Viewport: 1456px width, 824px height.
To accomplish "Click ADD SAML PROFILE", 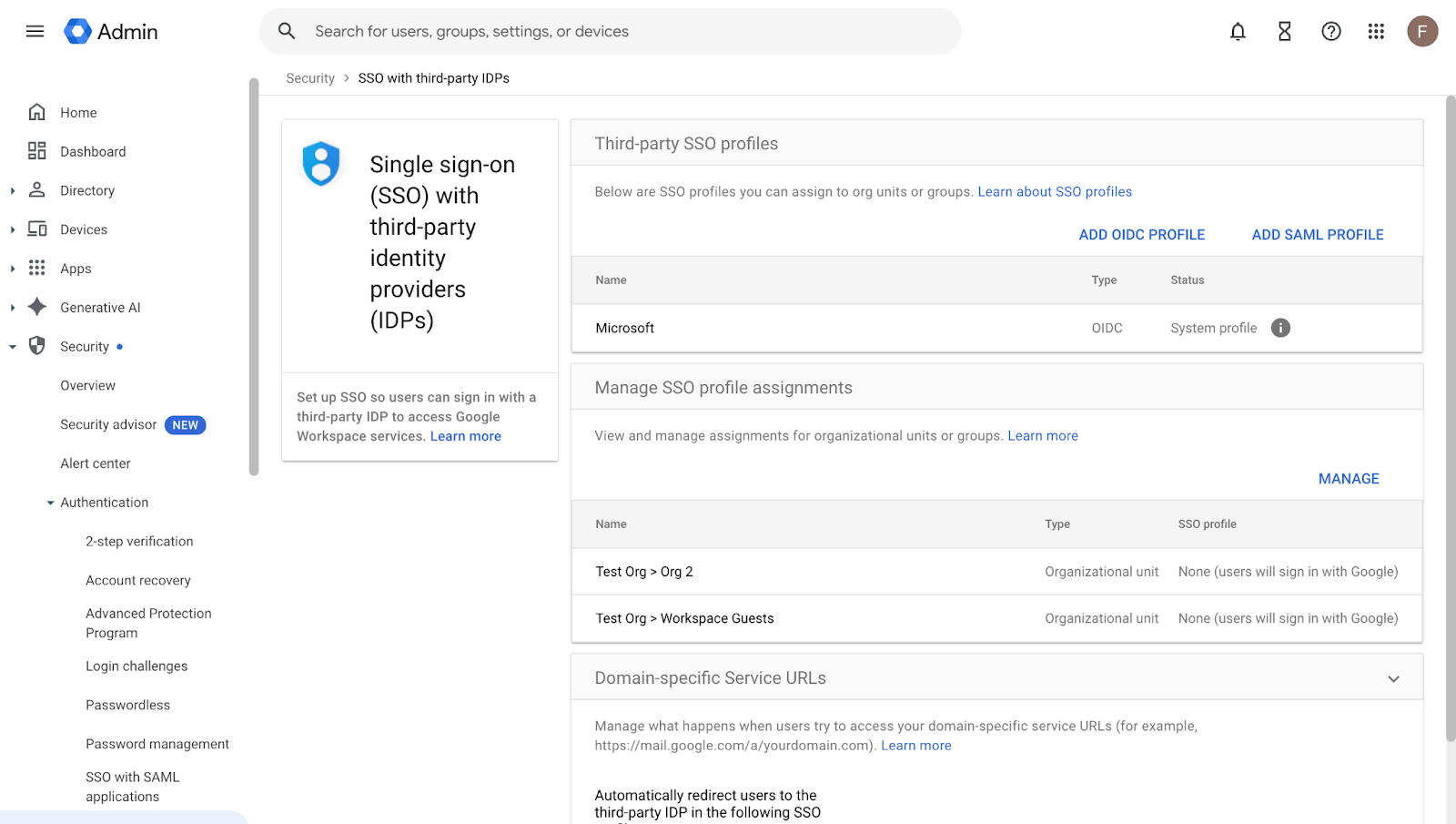I will [1317, 235].
